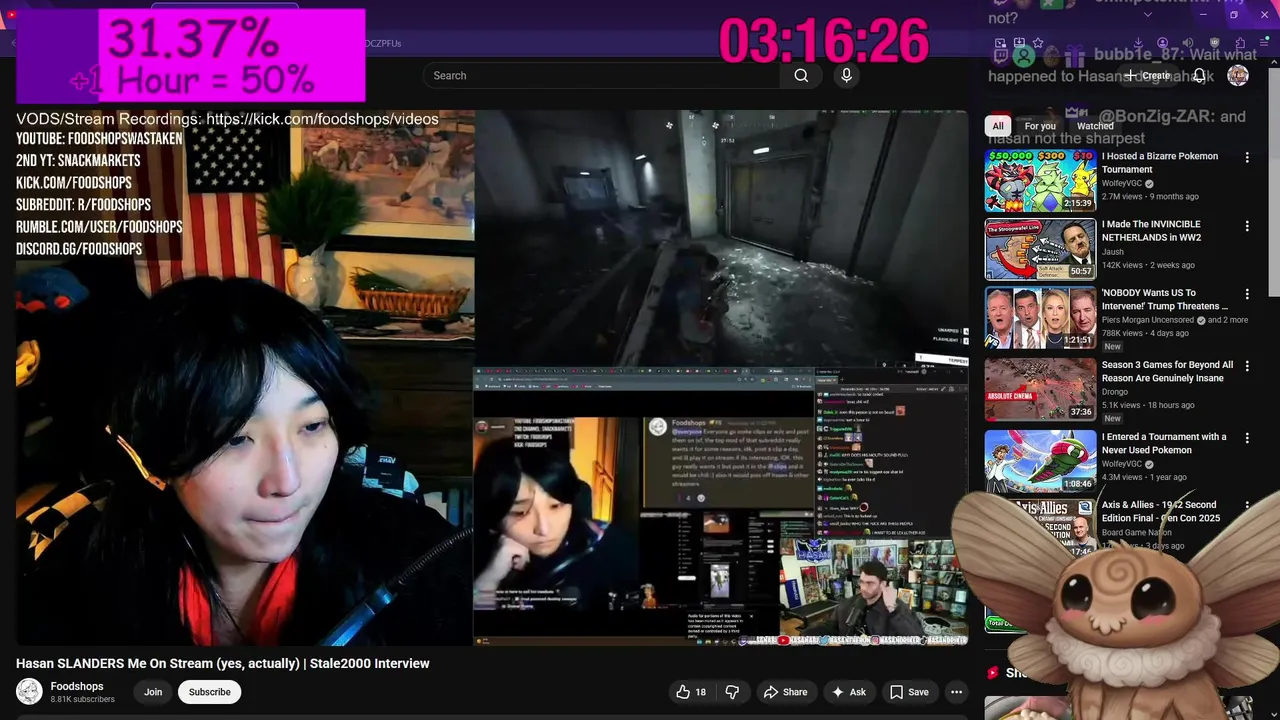Screen dimensions: 1280x720
Task: Open Piers Morgan NOBODY Wants US thumbnail
Action: tap(1040, 318)
